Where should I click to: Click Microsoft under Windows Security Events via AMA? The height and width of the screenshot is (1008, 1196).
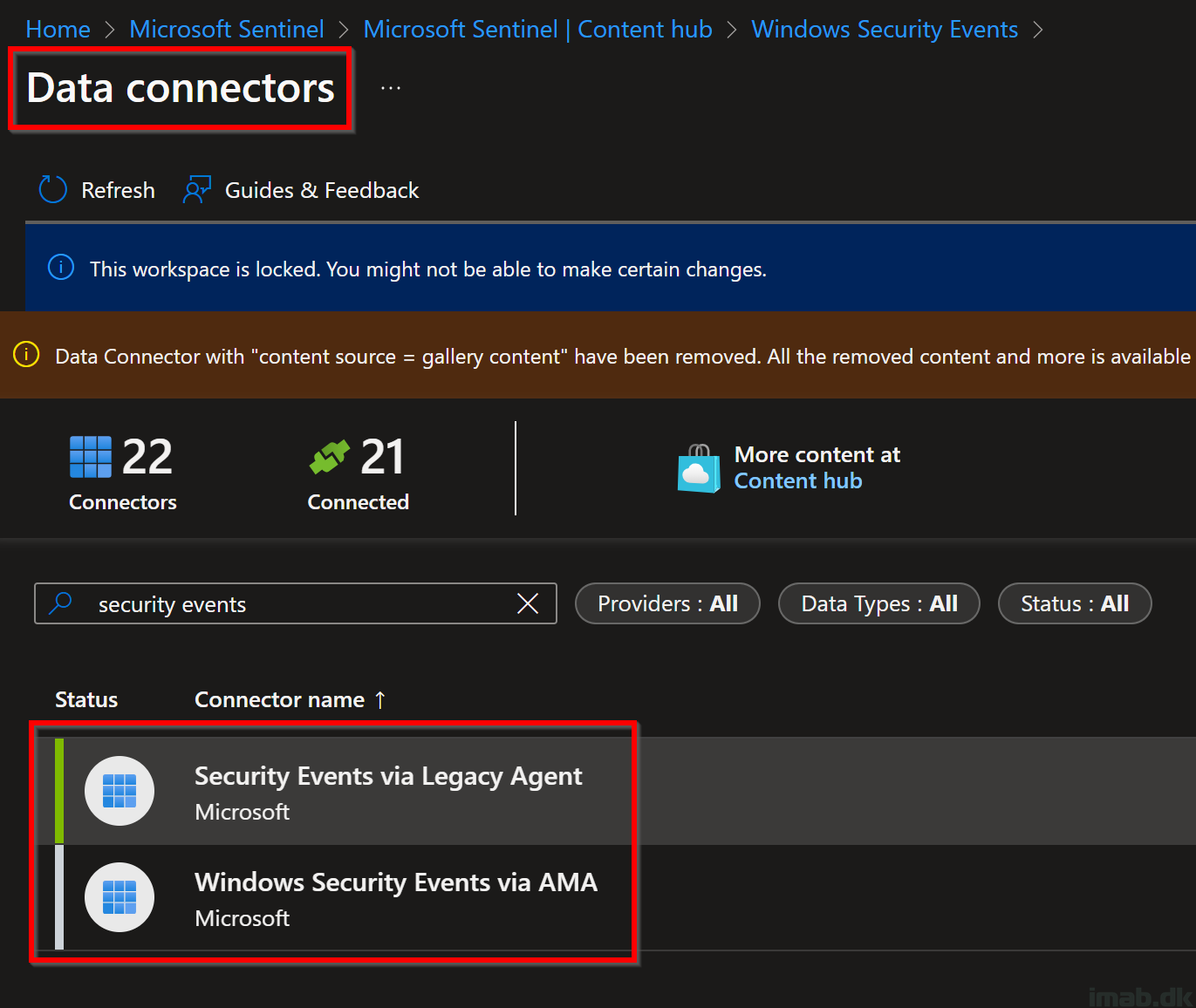pyautogui.click(x=243, y=918)
